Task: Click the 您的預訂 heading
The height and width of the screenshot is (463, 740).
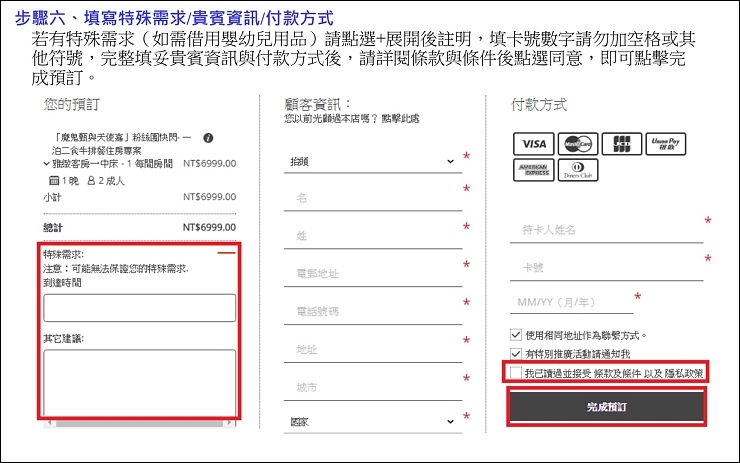Action: pos(72,104)
